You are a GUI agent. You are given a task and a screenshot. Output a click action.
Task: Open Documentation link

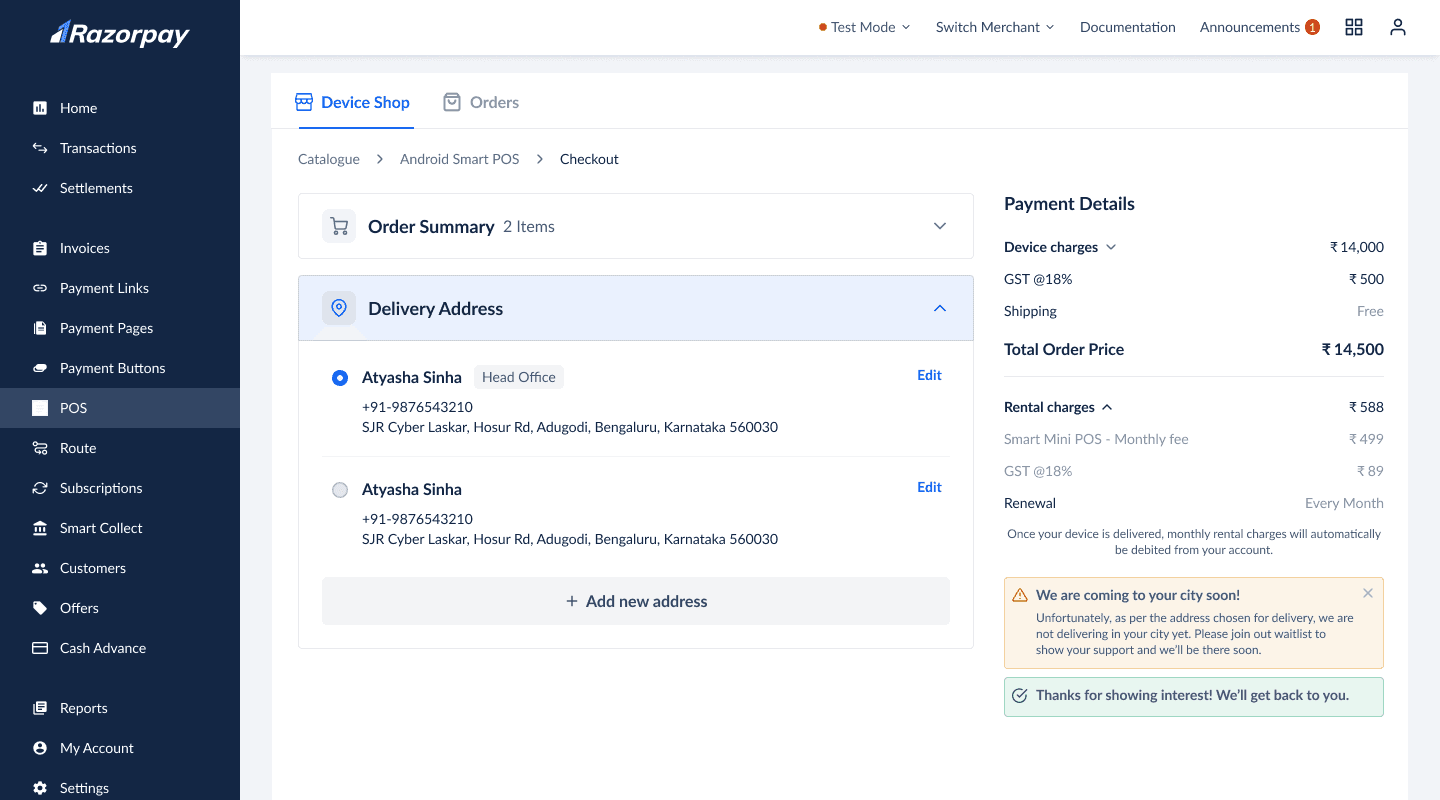coord(1128,27)
